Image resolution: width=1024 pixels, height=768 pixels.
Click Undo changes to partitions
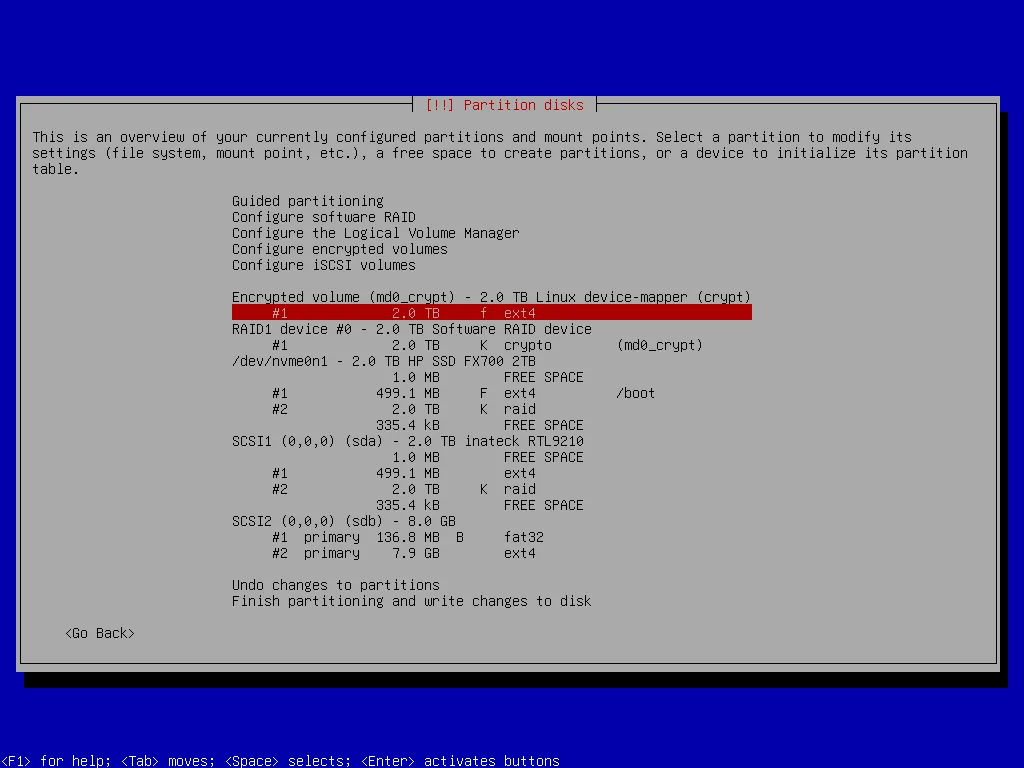(335, 585)
